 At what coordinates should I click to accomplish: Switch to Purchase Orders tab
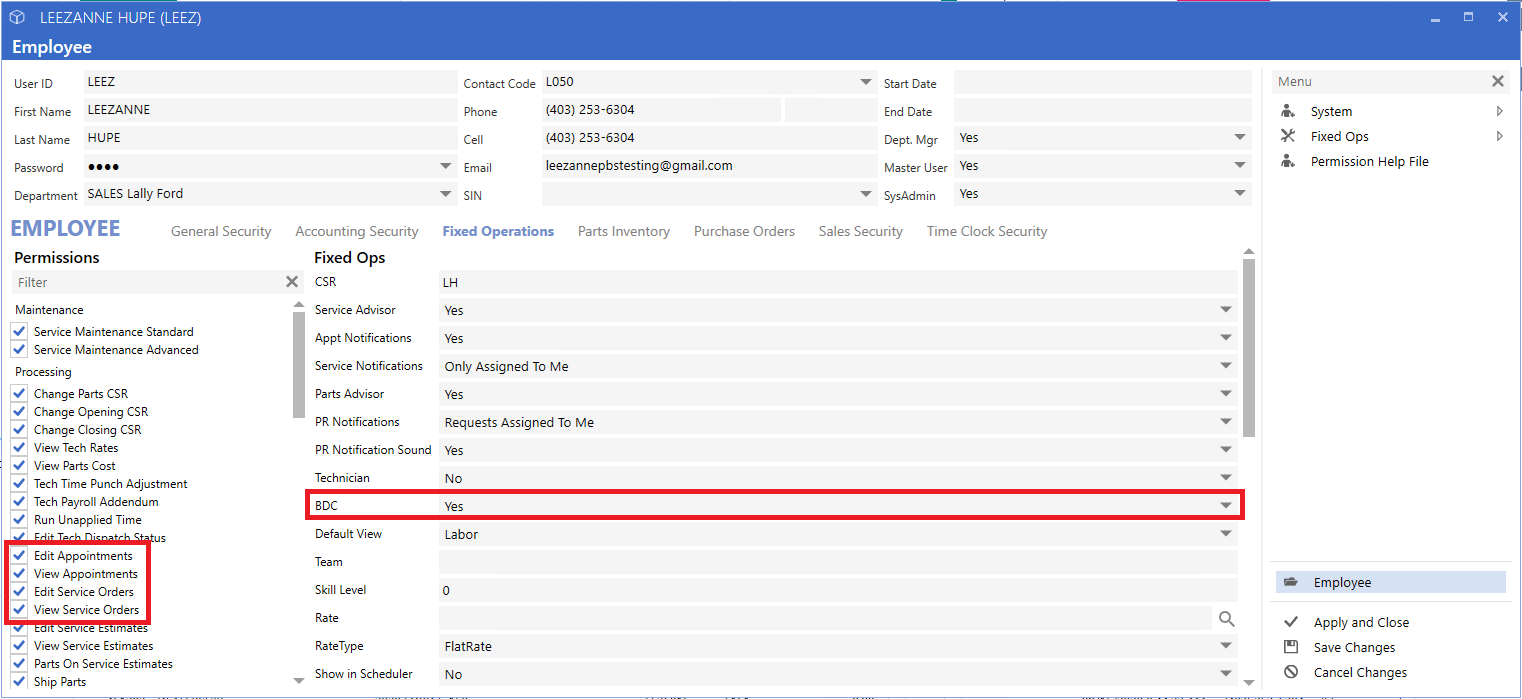click(744, 231)
